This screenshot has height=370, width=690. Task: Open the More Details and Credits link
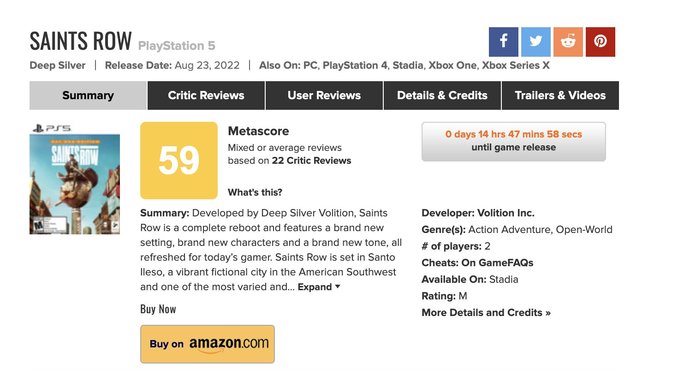[486, 313]
